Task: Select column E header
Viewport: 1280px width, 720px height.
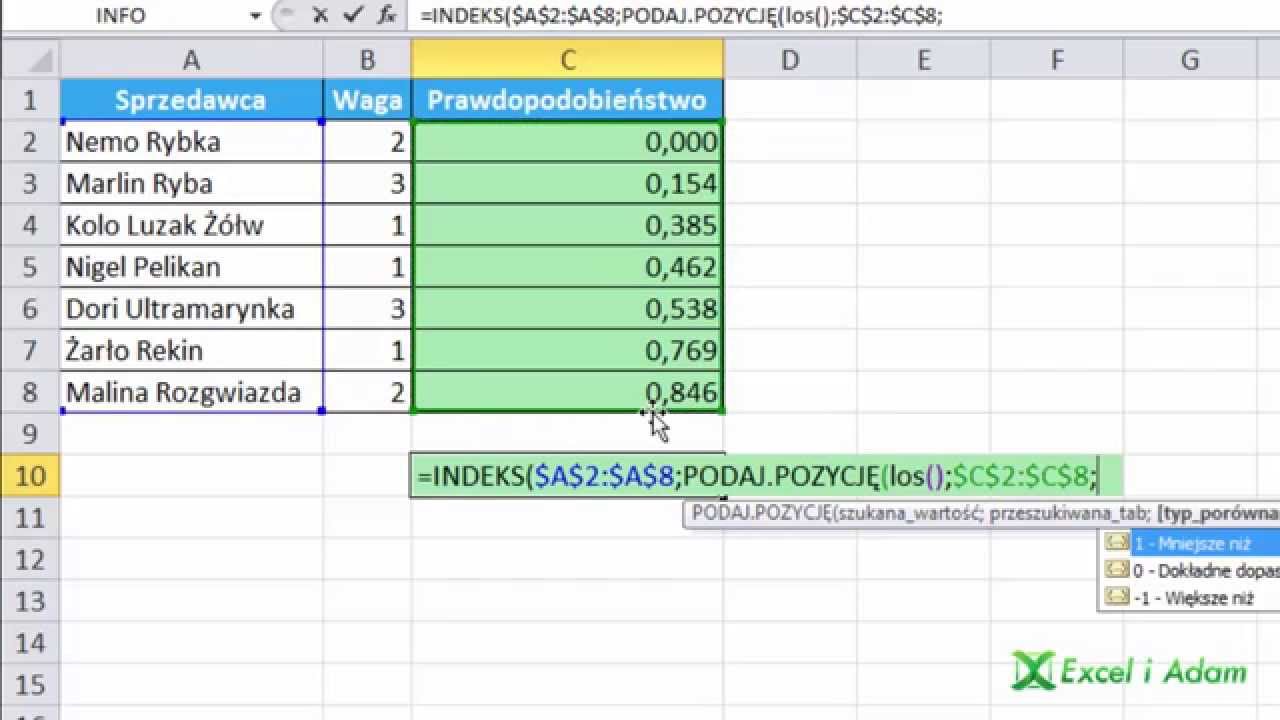Action: (923, 60)
